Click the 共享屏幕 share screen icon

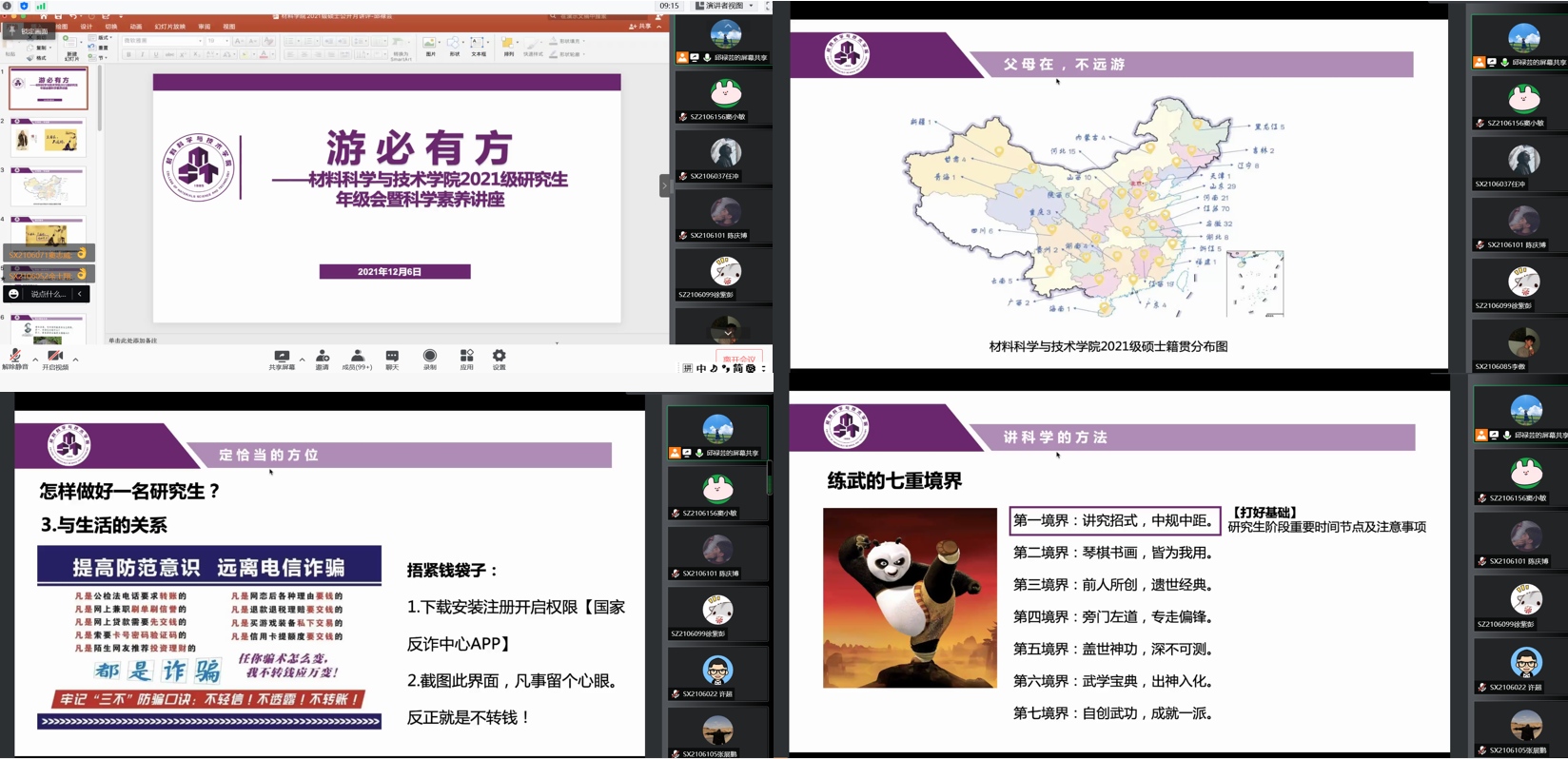[282, 357]
